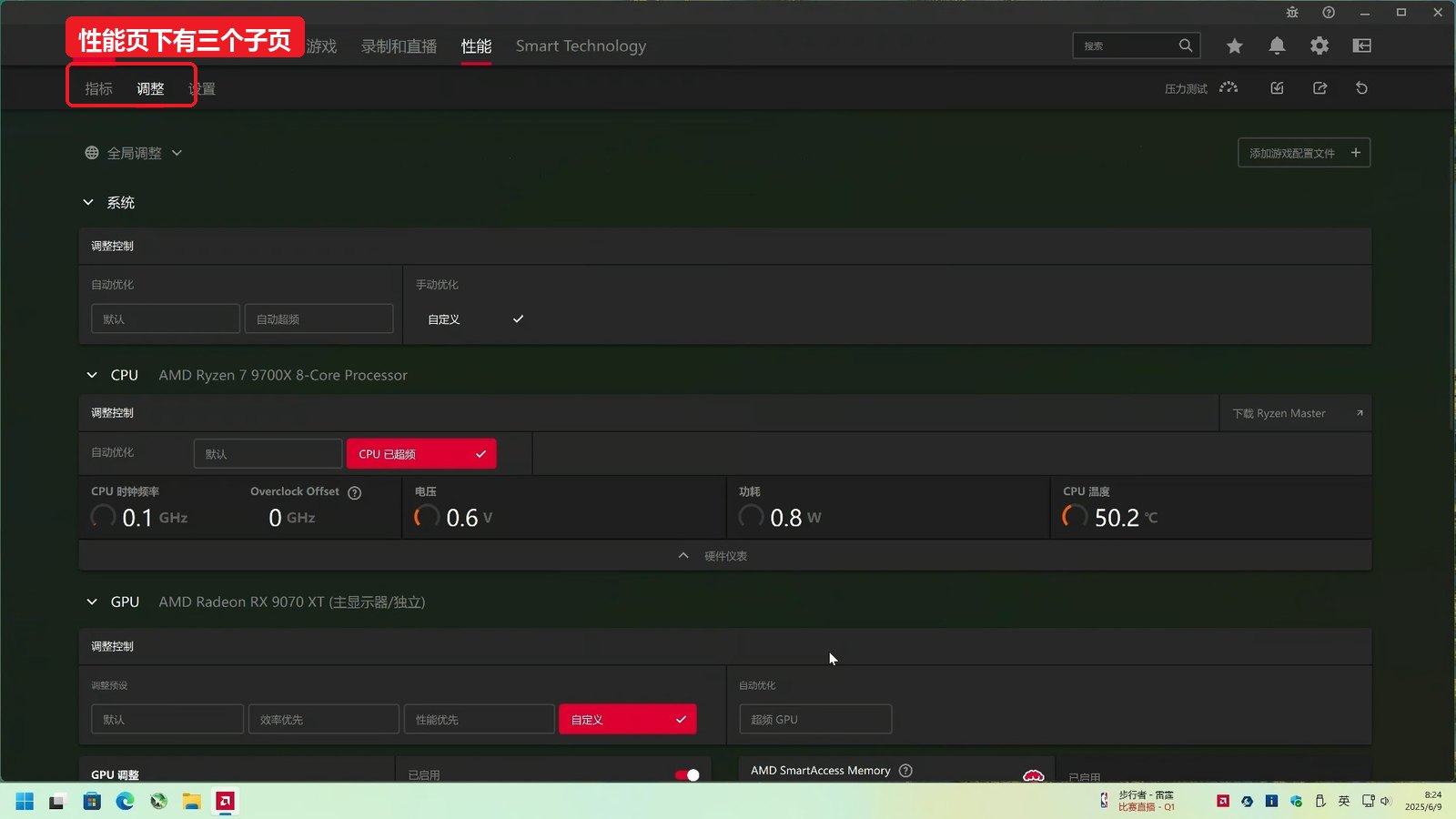Click the import profile icon
Image resolution: width=1456 pixels, height=819 pixels.
[x=1277, y=88]
